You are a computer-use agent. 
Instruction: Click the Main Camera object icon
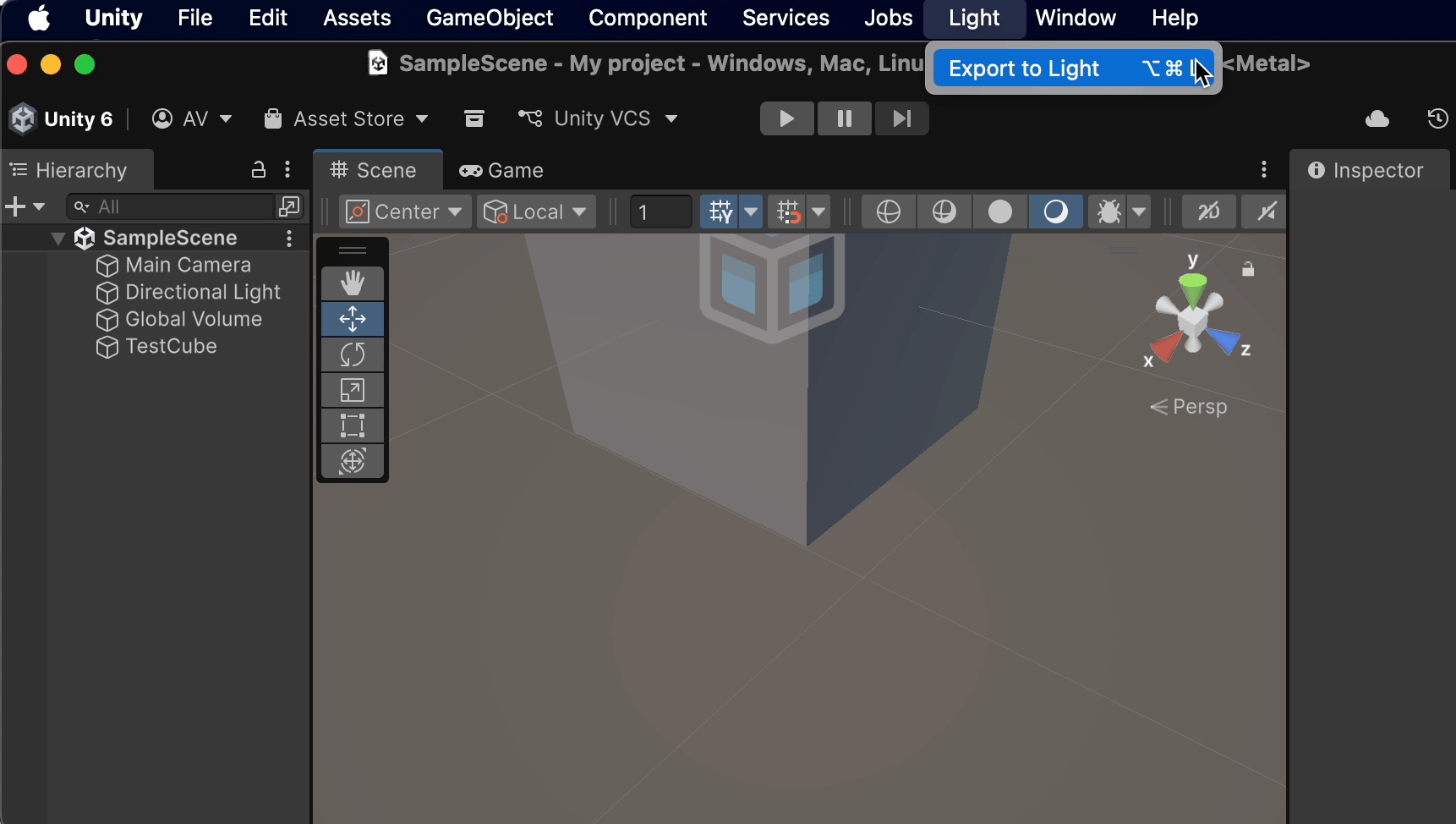point(107,266)
